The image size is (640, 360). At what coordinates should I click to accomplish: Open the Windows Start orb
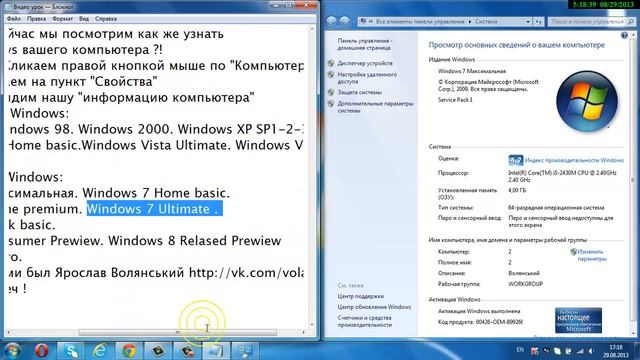click(12, 351)
